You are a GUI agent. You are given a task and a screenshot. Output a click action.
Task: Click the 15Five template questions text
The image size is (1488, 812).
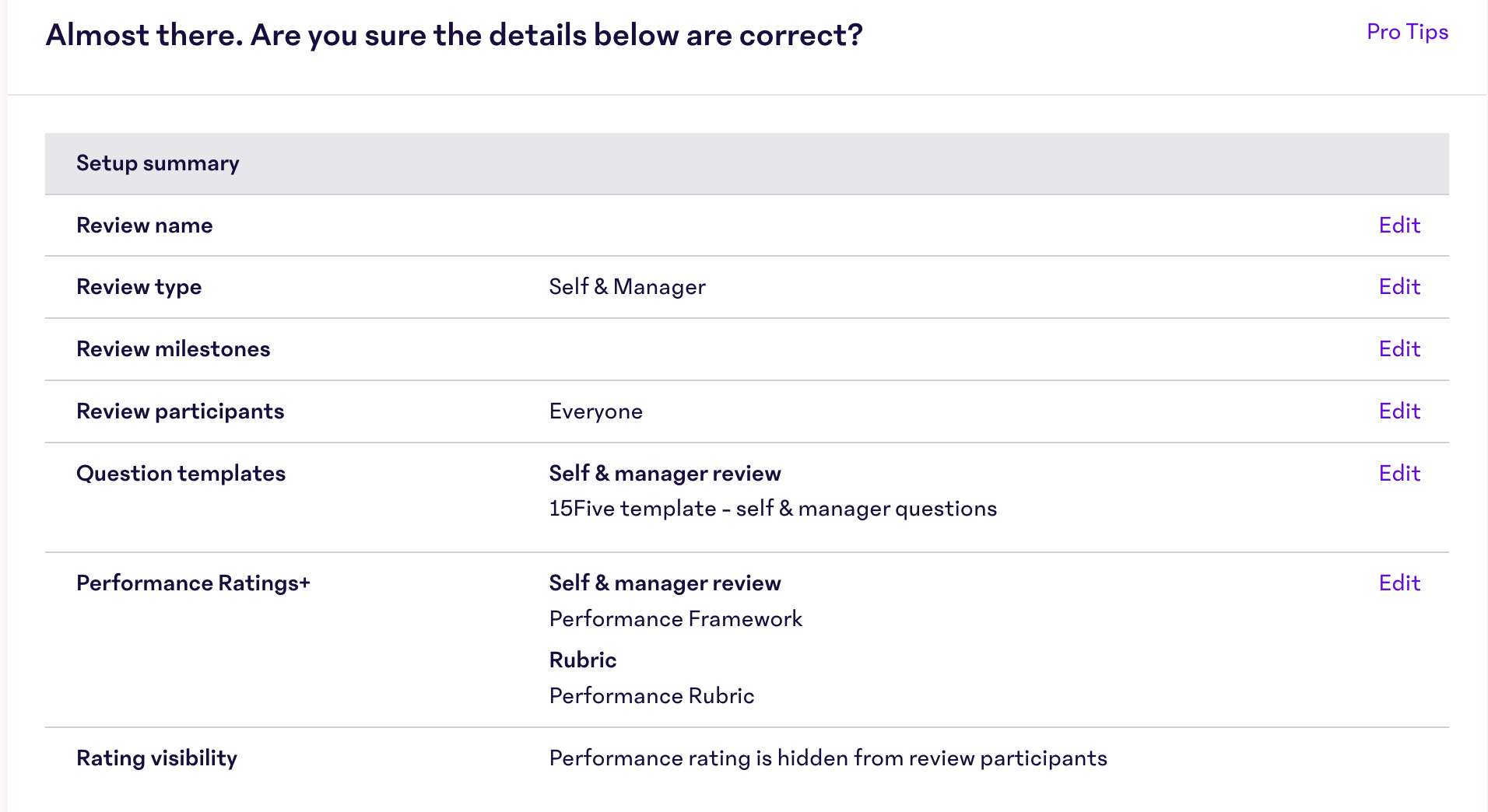click(773, 509)
